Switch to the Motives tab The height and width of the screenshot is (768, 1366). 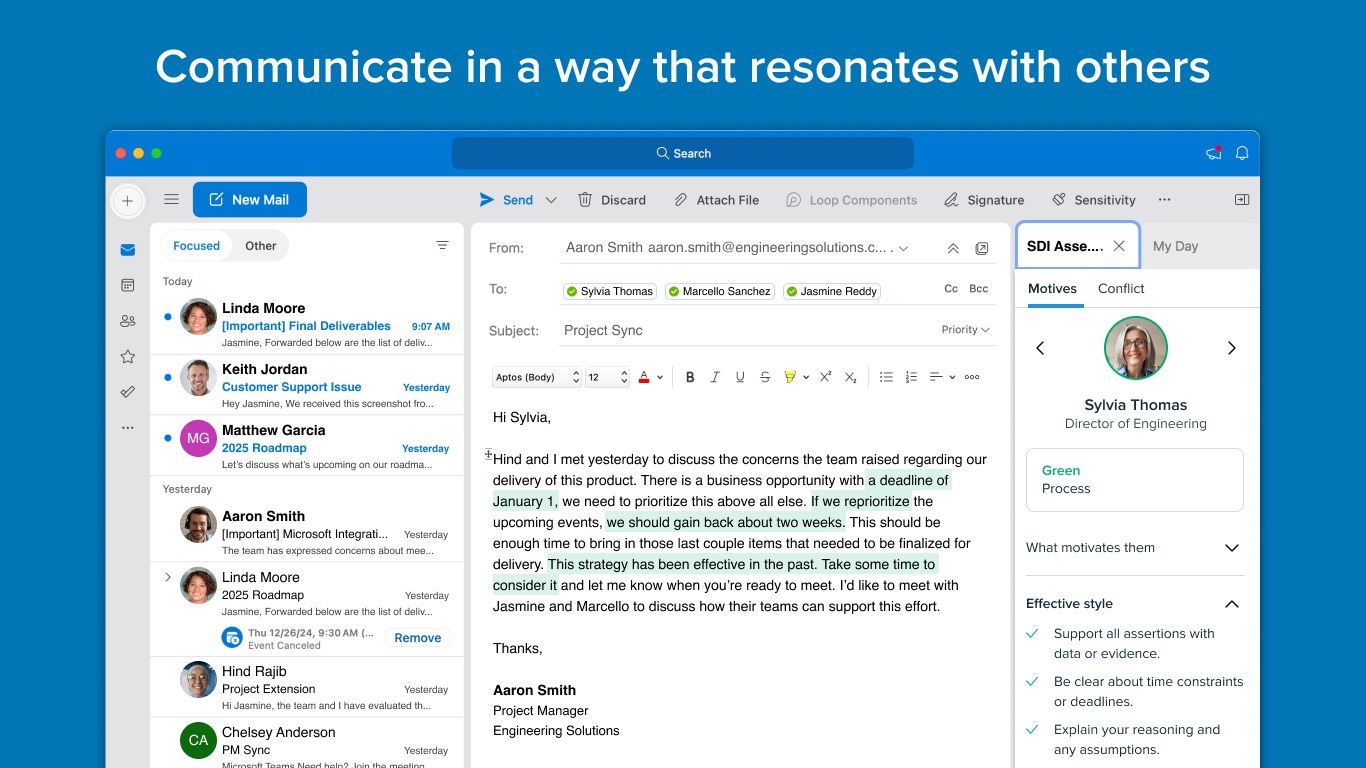[1052, 289]
